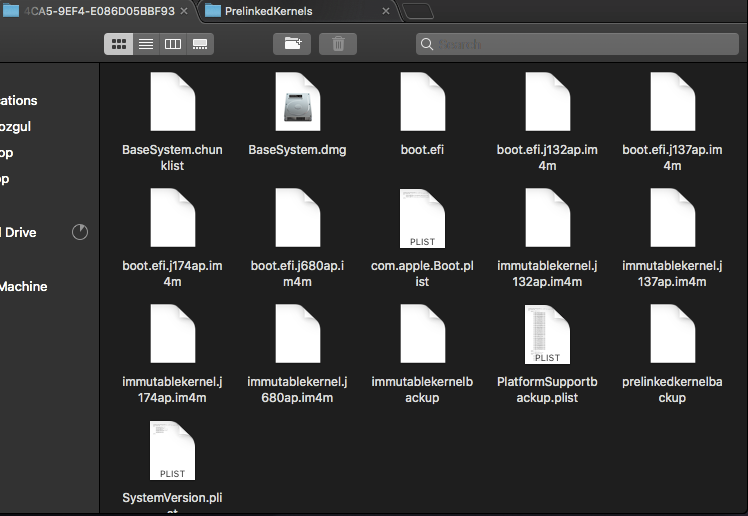Click the magnifying glass search icon
Image resolution: width=748 pixels, height=516 pixels.
(x=427, y=44)
